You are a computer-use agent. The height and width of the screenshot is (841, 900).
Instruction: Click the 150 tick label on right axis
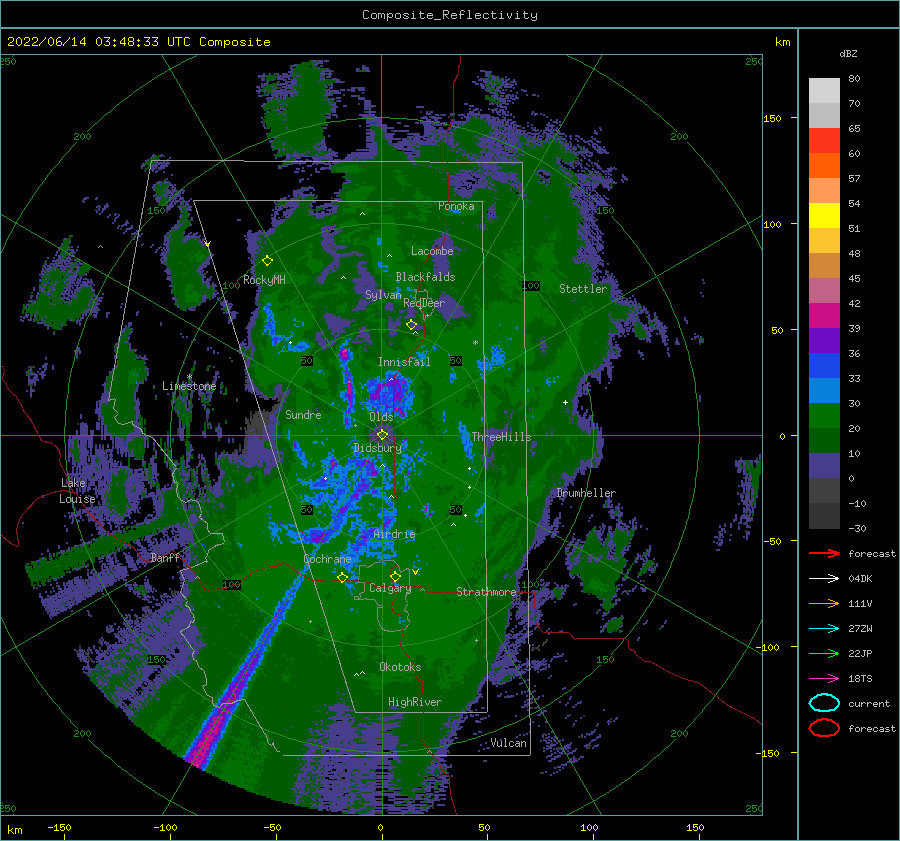click(772, 118)
